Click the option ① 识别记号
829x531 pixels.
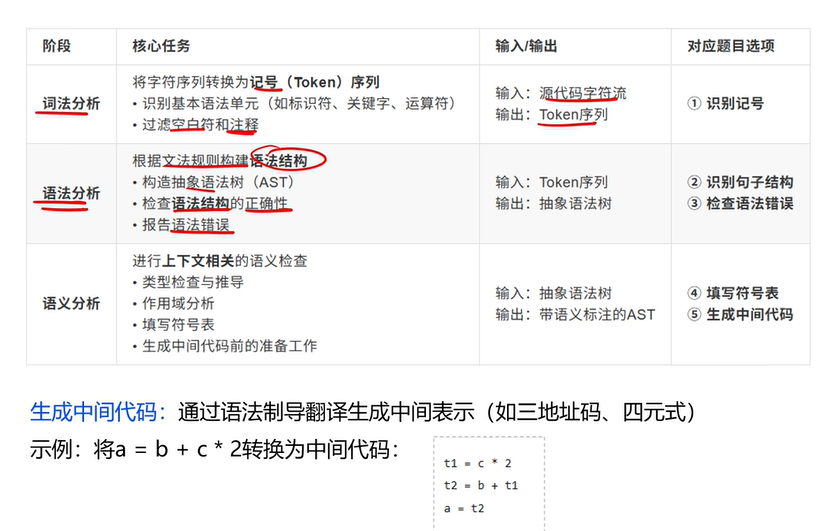point(725,103)
